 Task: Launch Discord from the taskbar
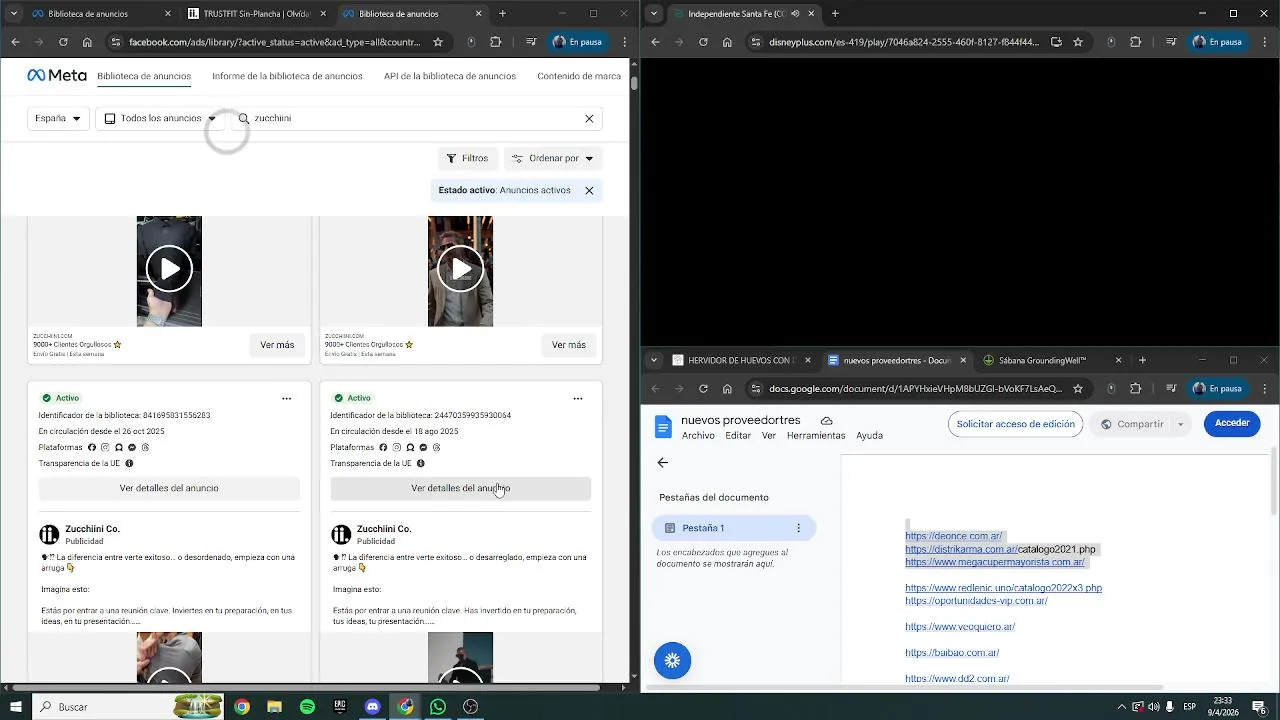point(373,707)
